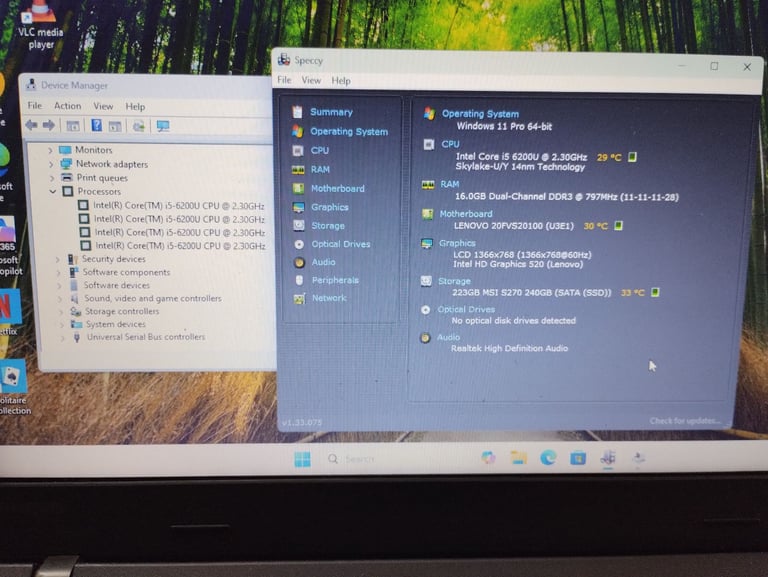Expand the System devices node
This screenshot has width=768, height=577.
pos(62,324)
